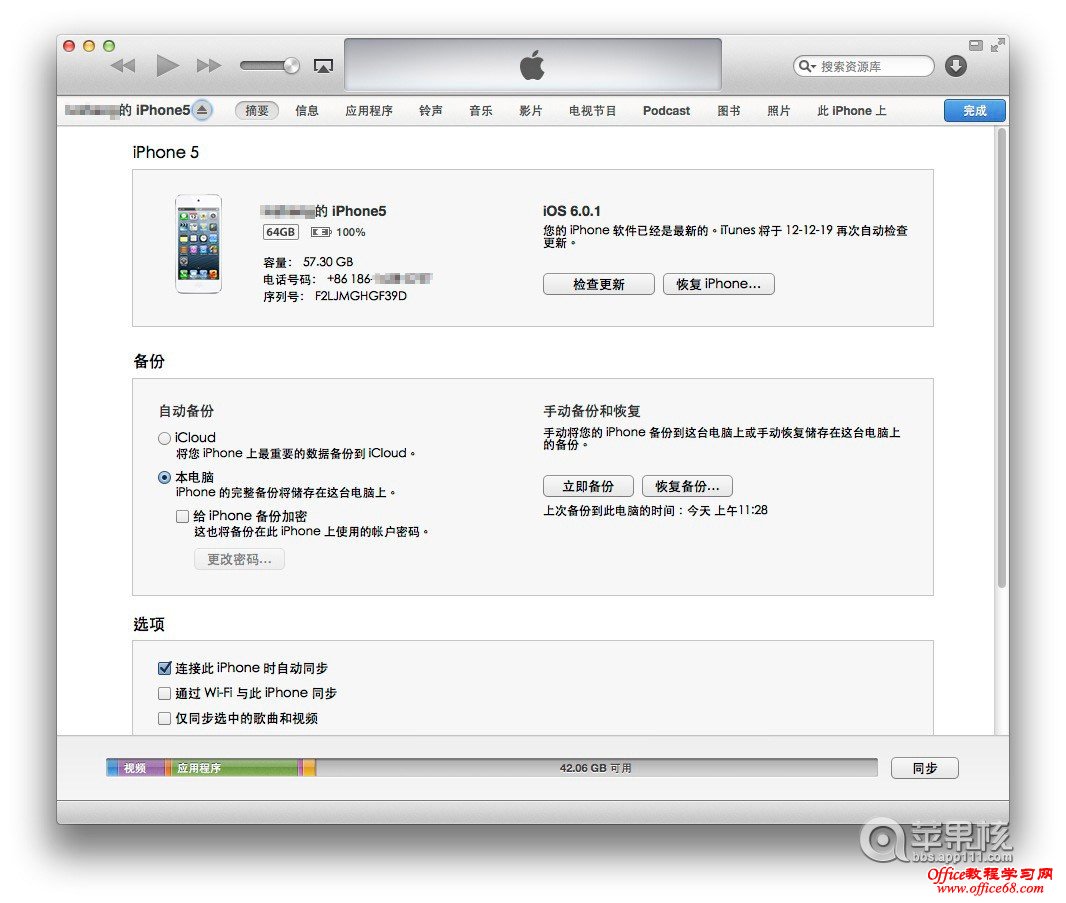Open AirPlay via its icon
The height and width of the screenshot is (903, 1066).
tap(323, 64)
